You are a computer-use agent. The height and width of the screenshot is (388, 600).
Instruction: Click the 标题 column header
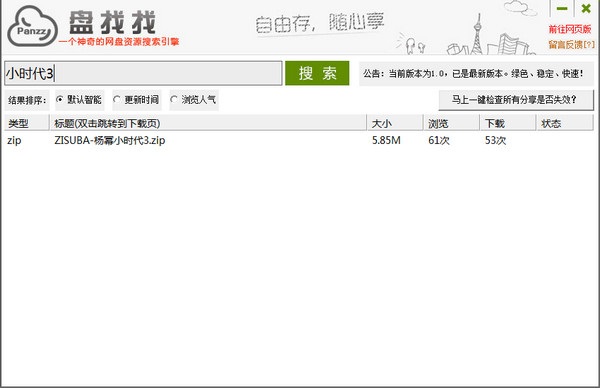click(208, 124)
